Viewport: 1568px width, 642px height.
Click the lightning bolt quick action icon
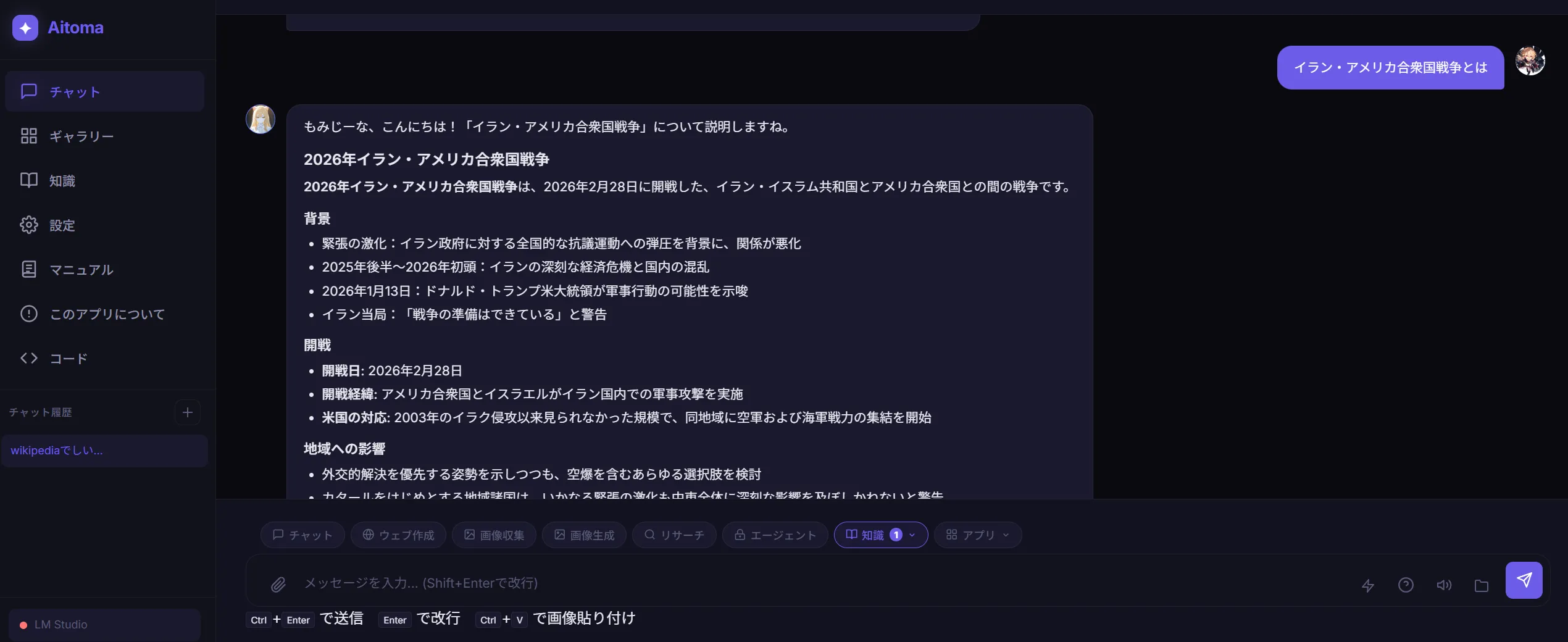click(x=1368, y=585)
